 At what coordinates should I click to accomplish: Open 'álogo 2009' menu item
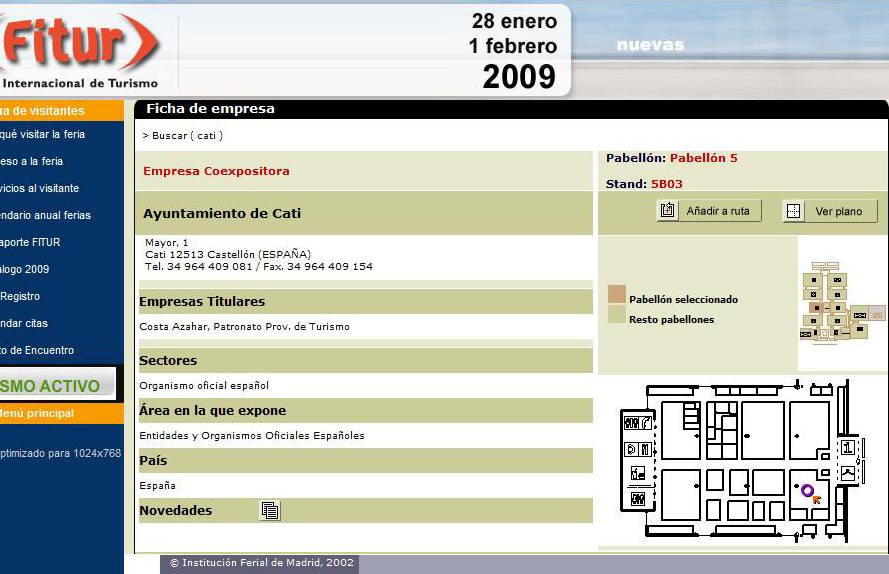[25, 269]
